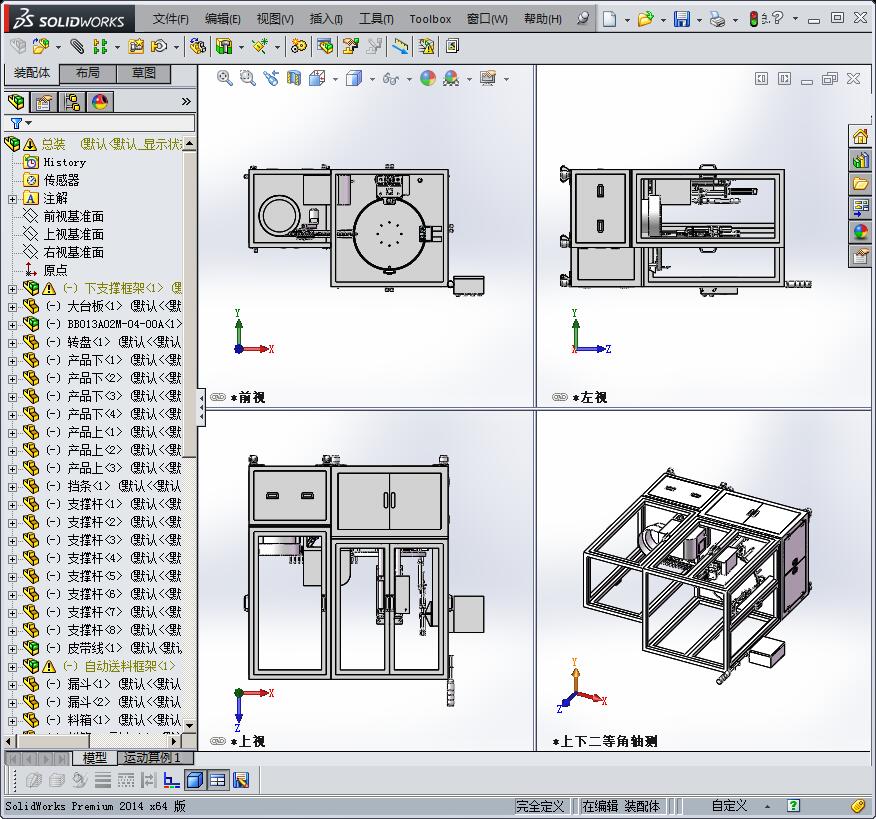Switch to the 草图 tab
Viewport: 876px width, 819px height.
pos(144,73)
